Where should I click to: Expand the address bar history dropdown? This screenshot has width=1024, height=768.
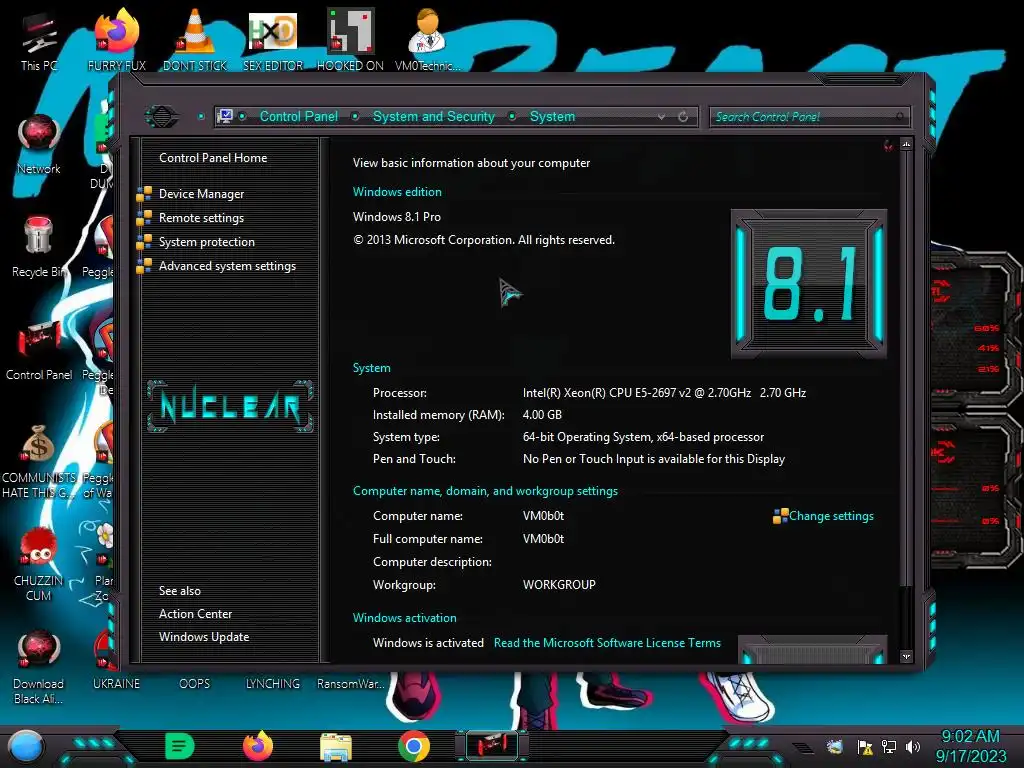[x=662, y=116]
